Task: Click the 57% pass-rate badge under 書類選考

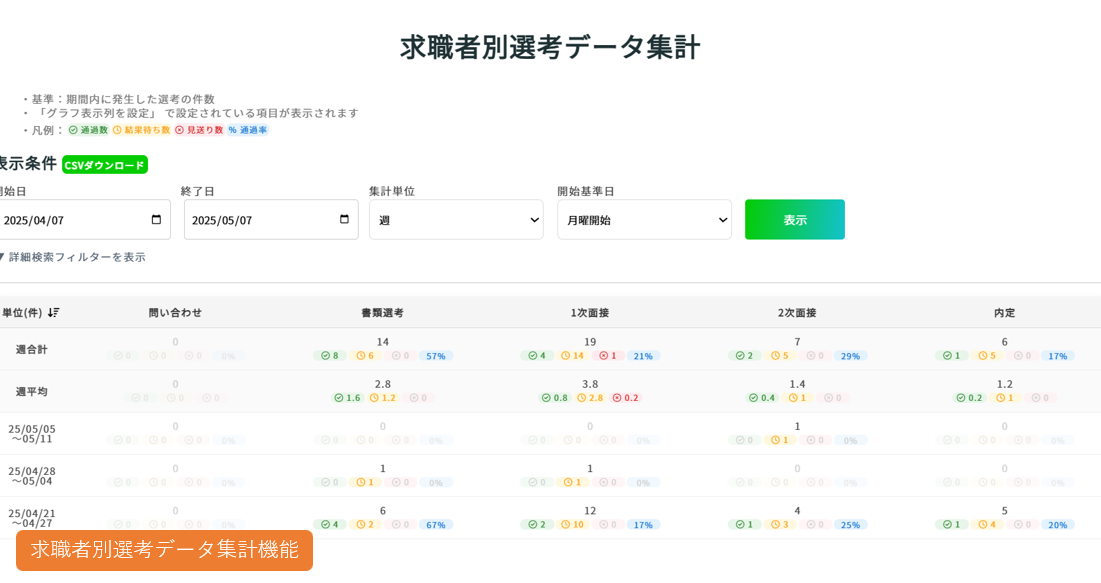Action: click(x=435, y=356)
